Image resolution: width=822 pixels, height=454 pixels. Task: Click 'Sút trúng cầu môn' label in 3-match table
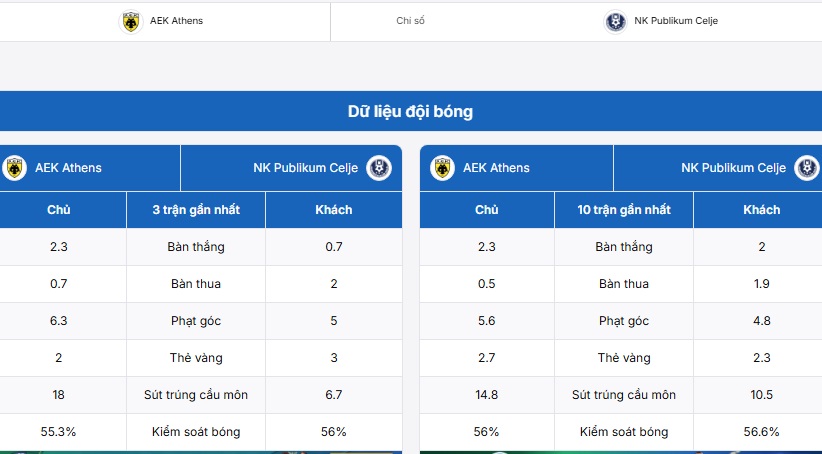196,395
